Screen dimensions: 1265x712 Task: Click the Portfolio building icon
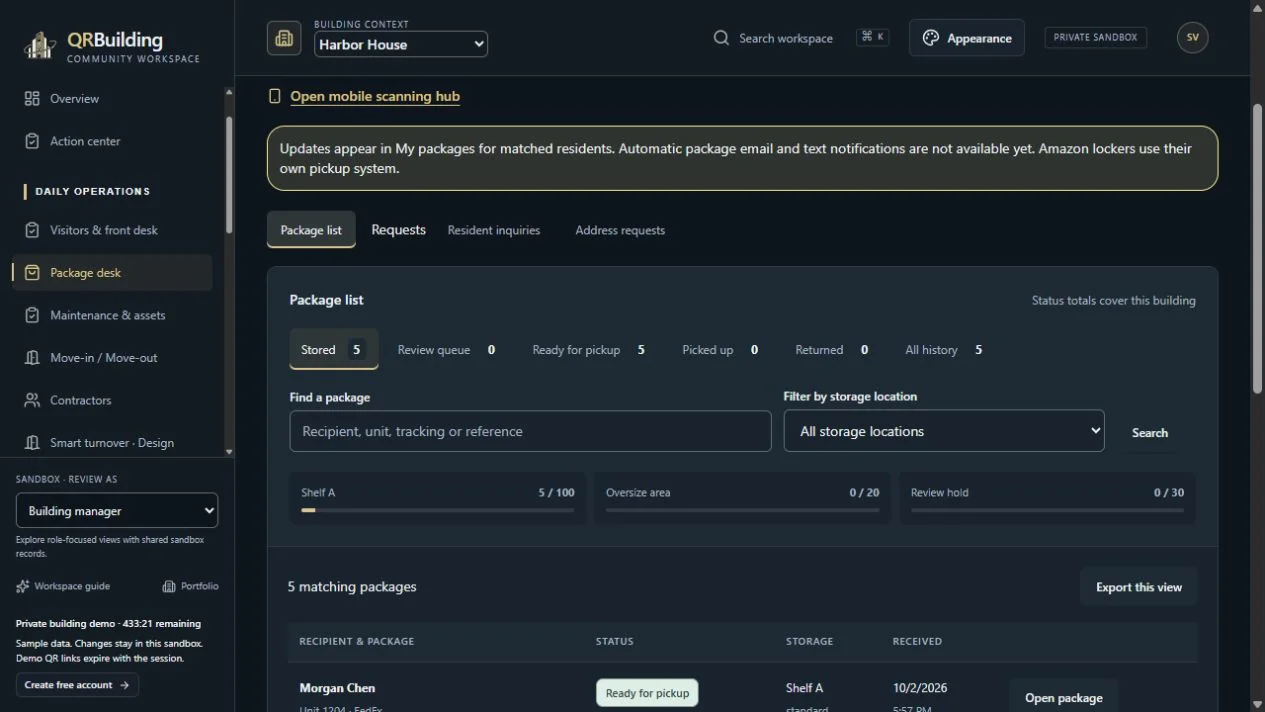[x=169, y=586]
